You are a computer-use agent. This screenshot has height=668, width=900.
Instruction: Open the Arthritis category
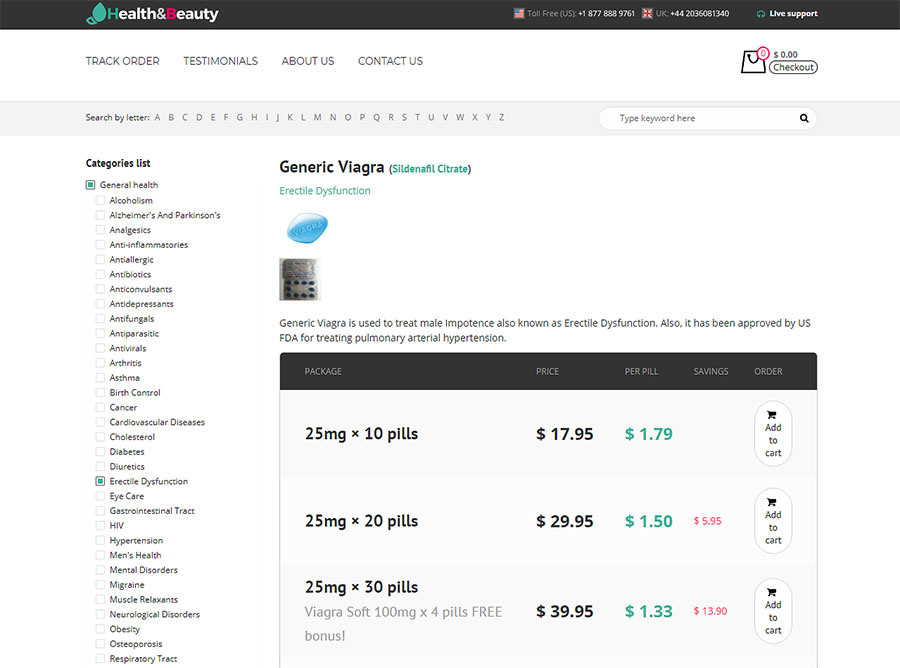click(125, 363)
